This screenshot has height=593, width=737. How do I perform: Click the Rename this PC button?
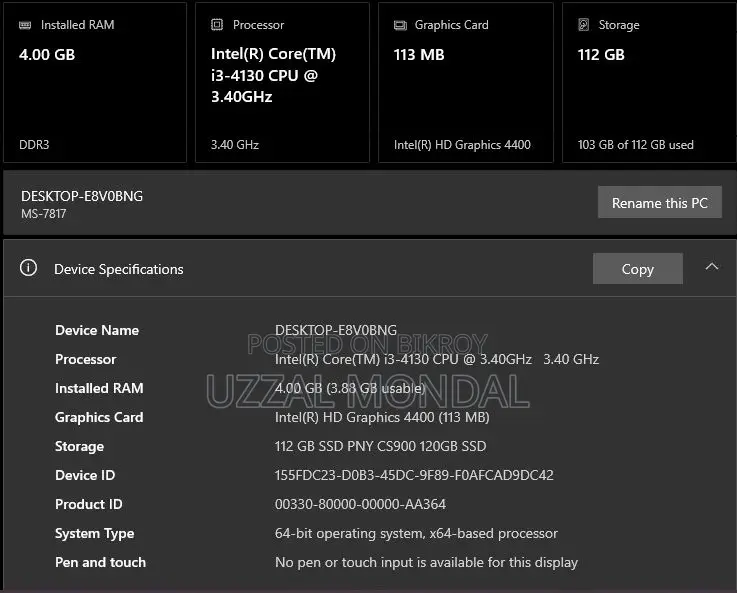click(659, 202)
